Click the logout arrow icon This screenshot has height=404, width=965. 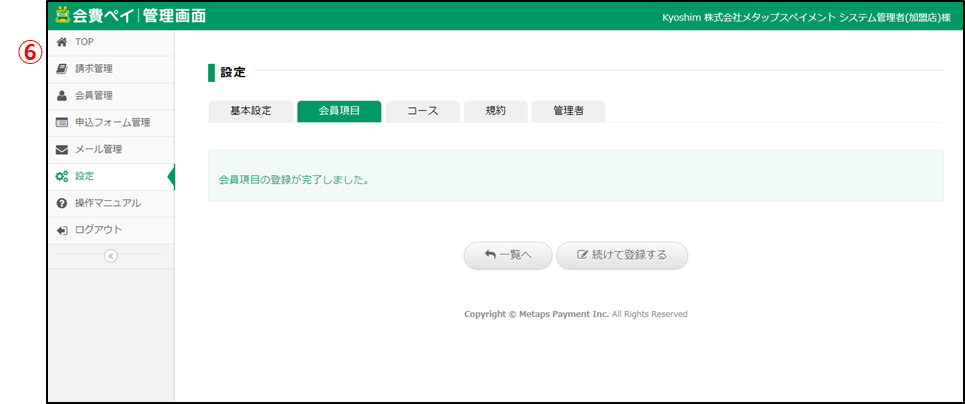tap(62, 230)
